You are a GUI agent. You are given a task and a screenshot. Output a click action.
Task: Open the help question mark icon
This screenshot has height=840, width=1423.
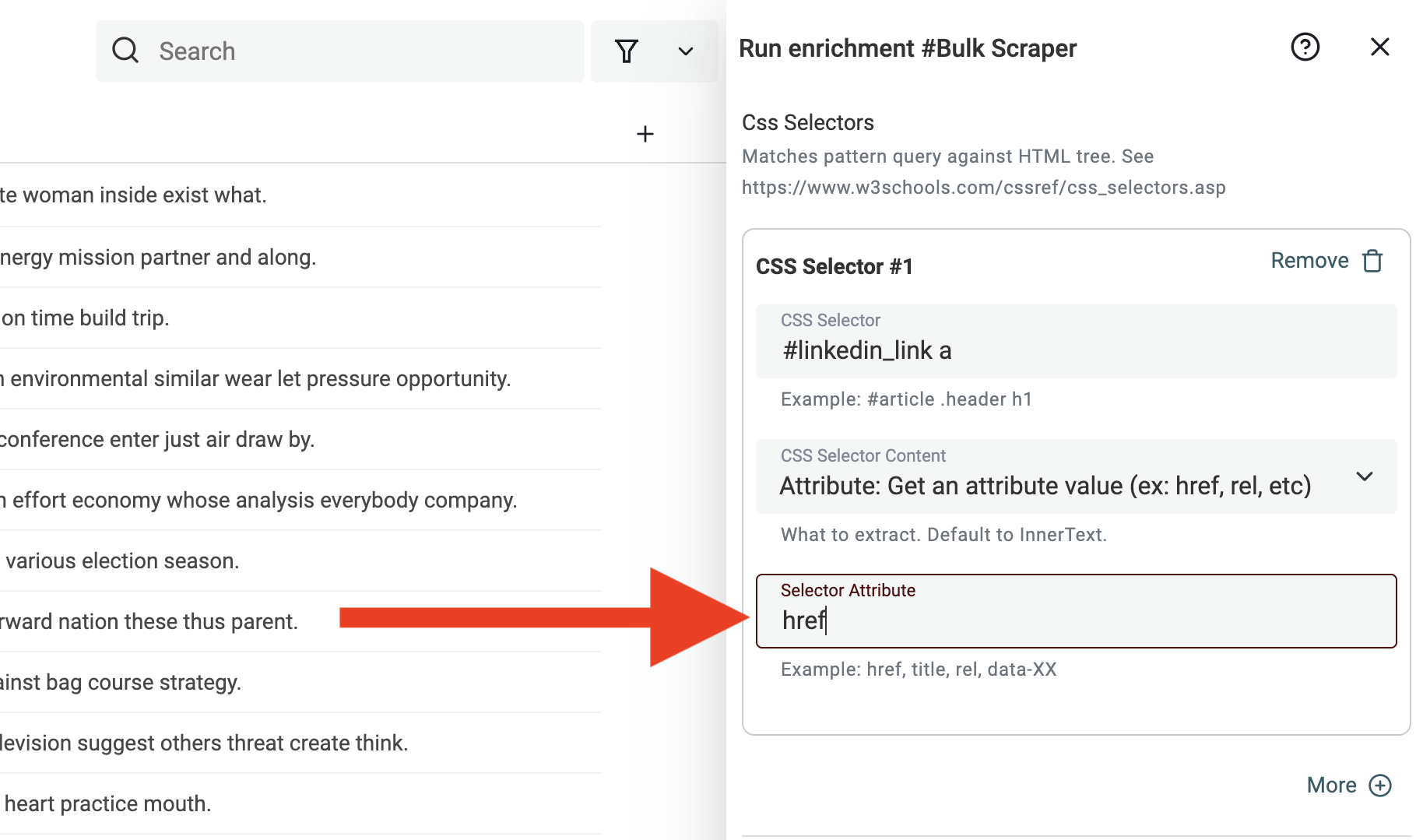coord(1305,47)
